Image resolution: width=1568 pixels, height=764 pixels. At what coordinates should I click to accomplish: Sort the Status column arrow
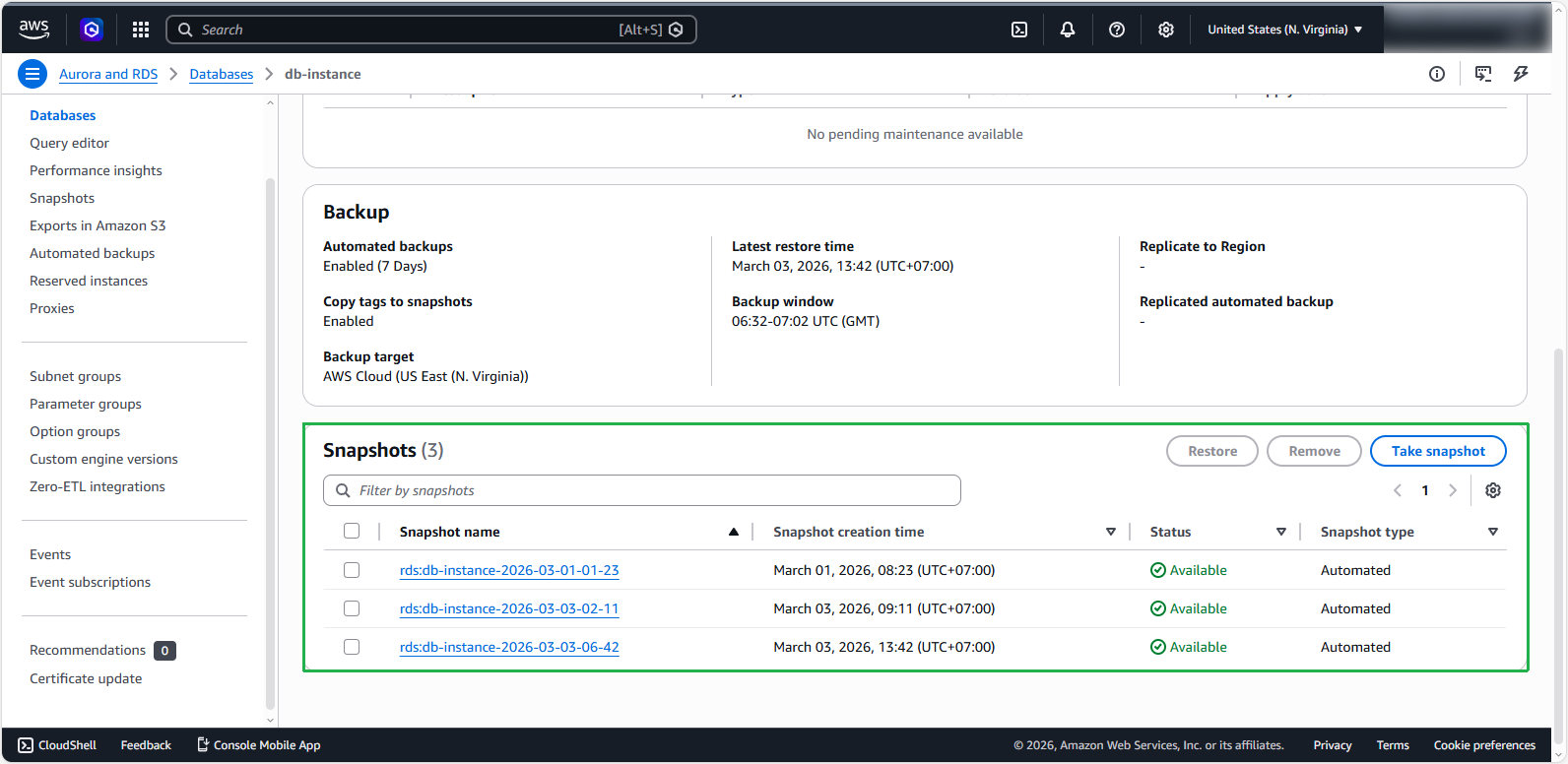[x=1281, y=532]
